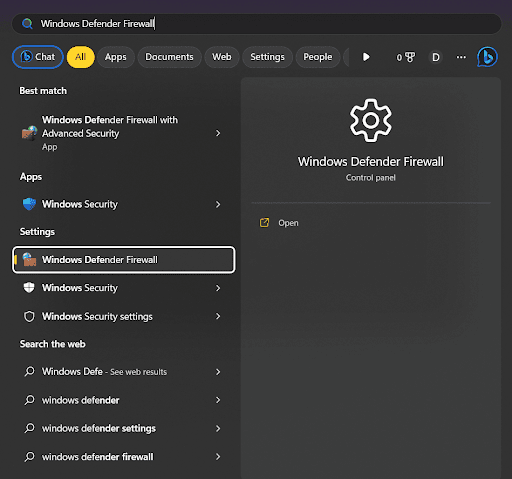Click magnifier icon beside 'windows defender firewall'

(x=29, y=456)
